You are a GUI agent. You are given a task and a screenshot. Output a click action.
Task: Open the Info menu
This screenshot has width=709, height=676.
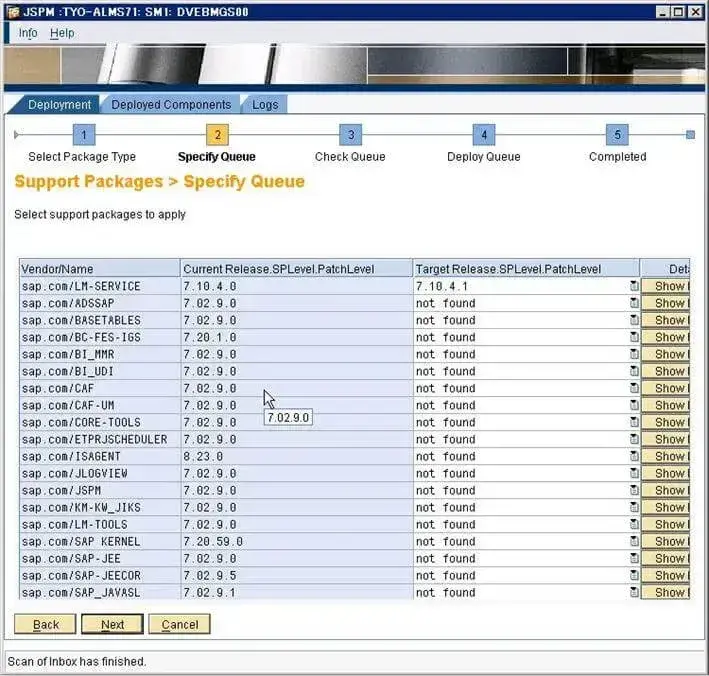coord(28,33)
